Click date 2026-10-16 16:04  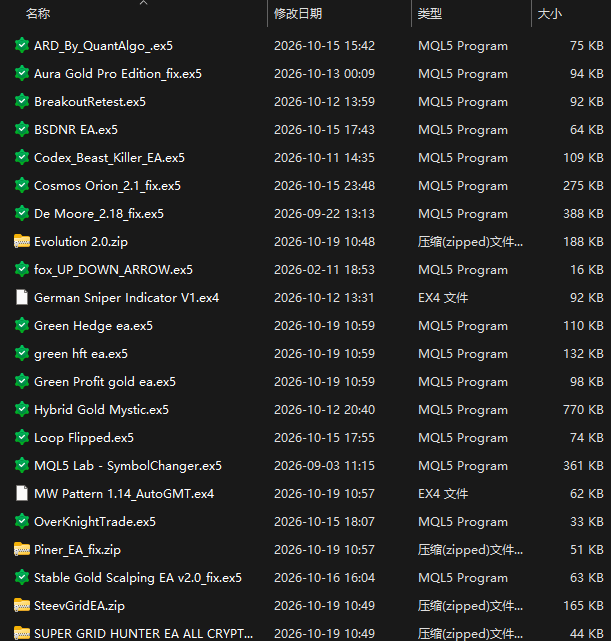point(324,578)
